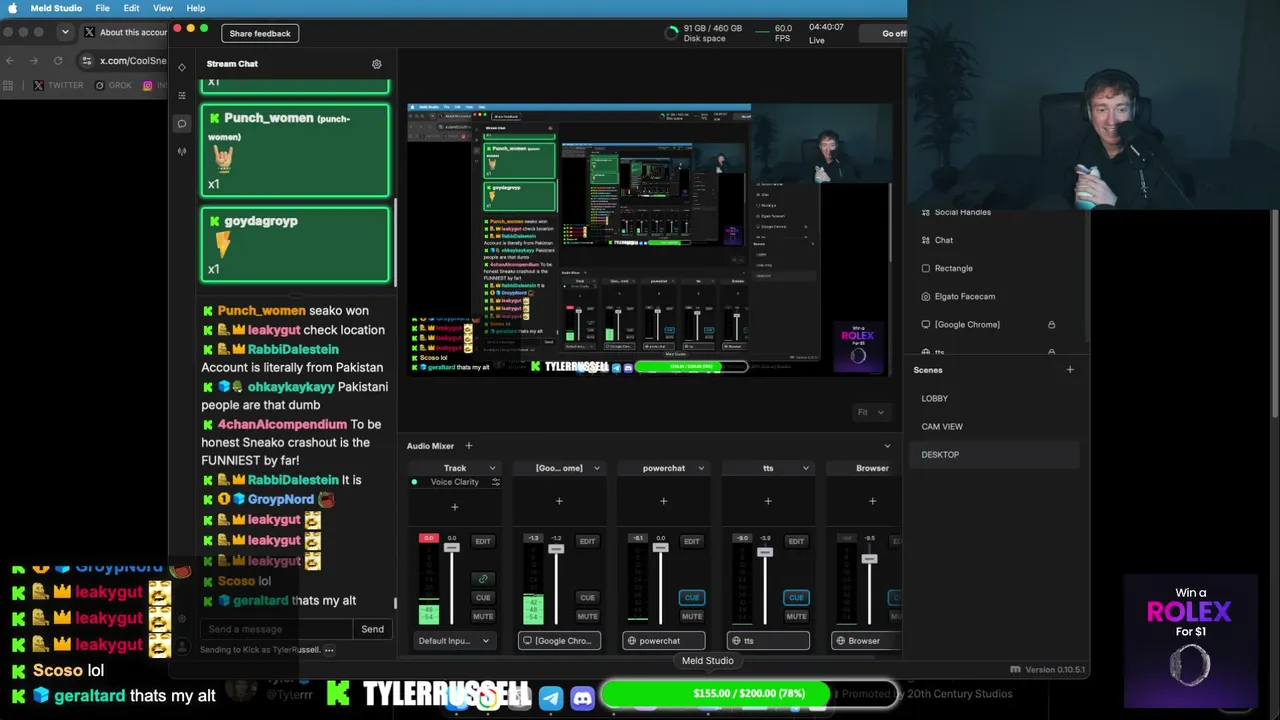Click the tts channel volume fader

[x=765, y=551]
